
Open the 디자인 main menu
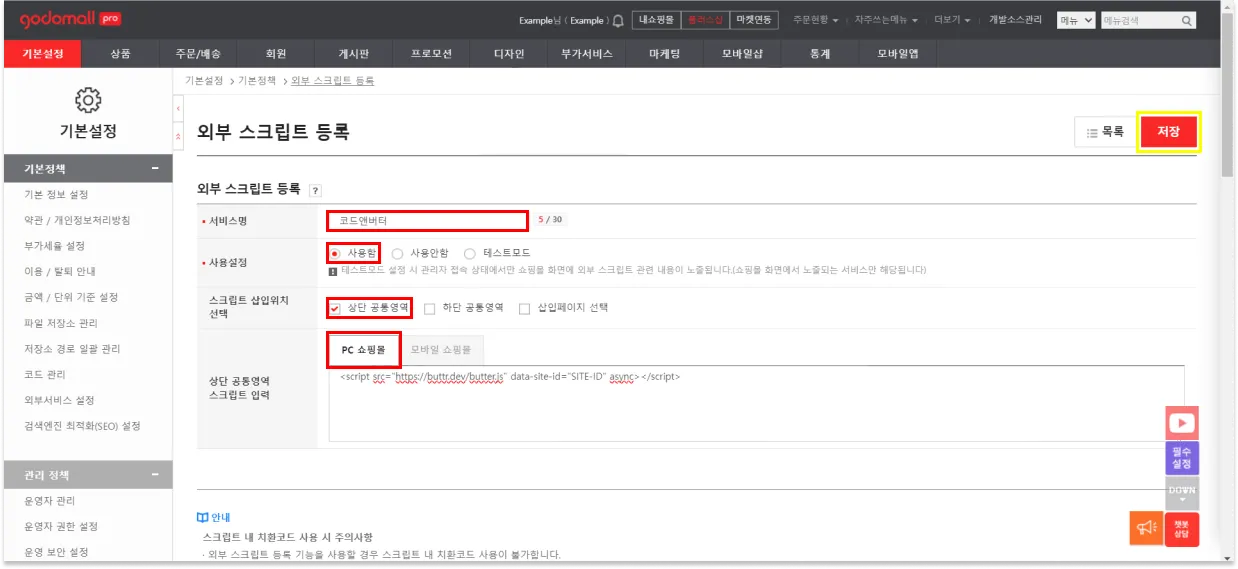[509, 54]
